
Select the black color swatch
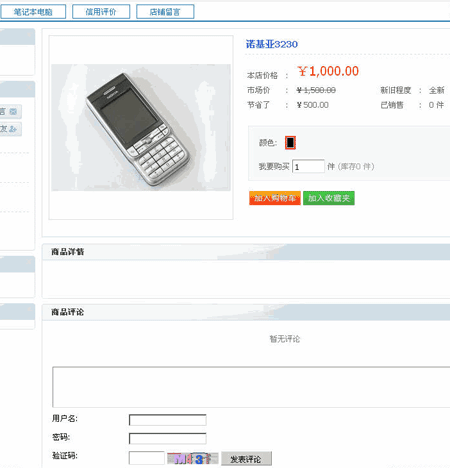point(290,143)
